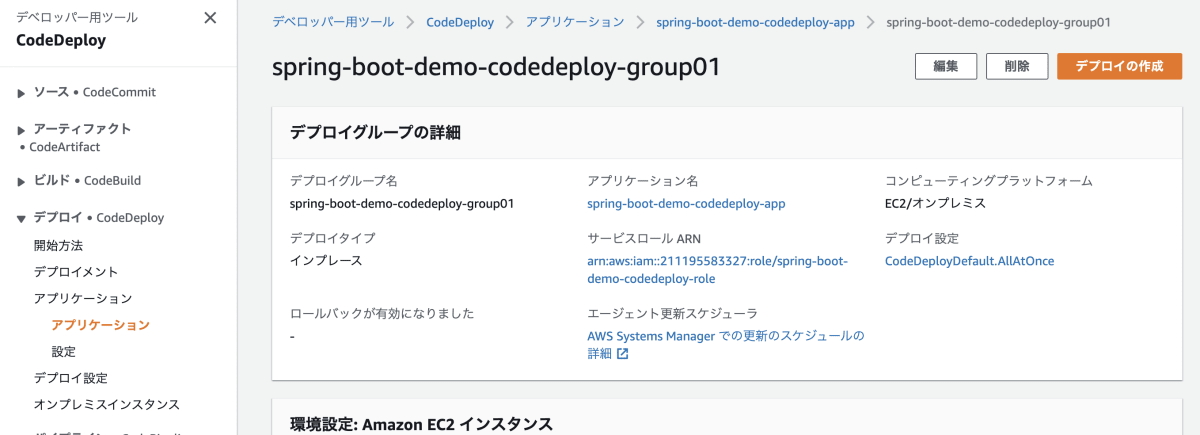This screenshot has height=435, width=1200.
Task: Open the application name link in details
Action: (686, 203)
